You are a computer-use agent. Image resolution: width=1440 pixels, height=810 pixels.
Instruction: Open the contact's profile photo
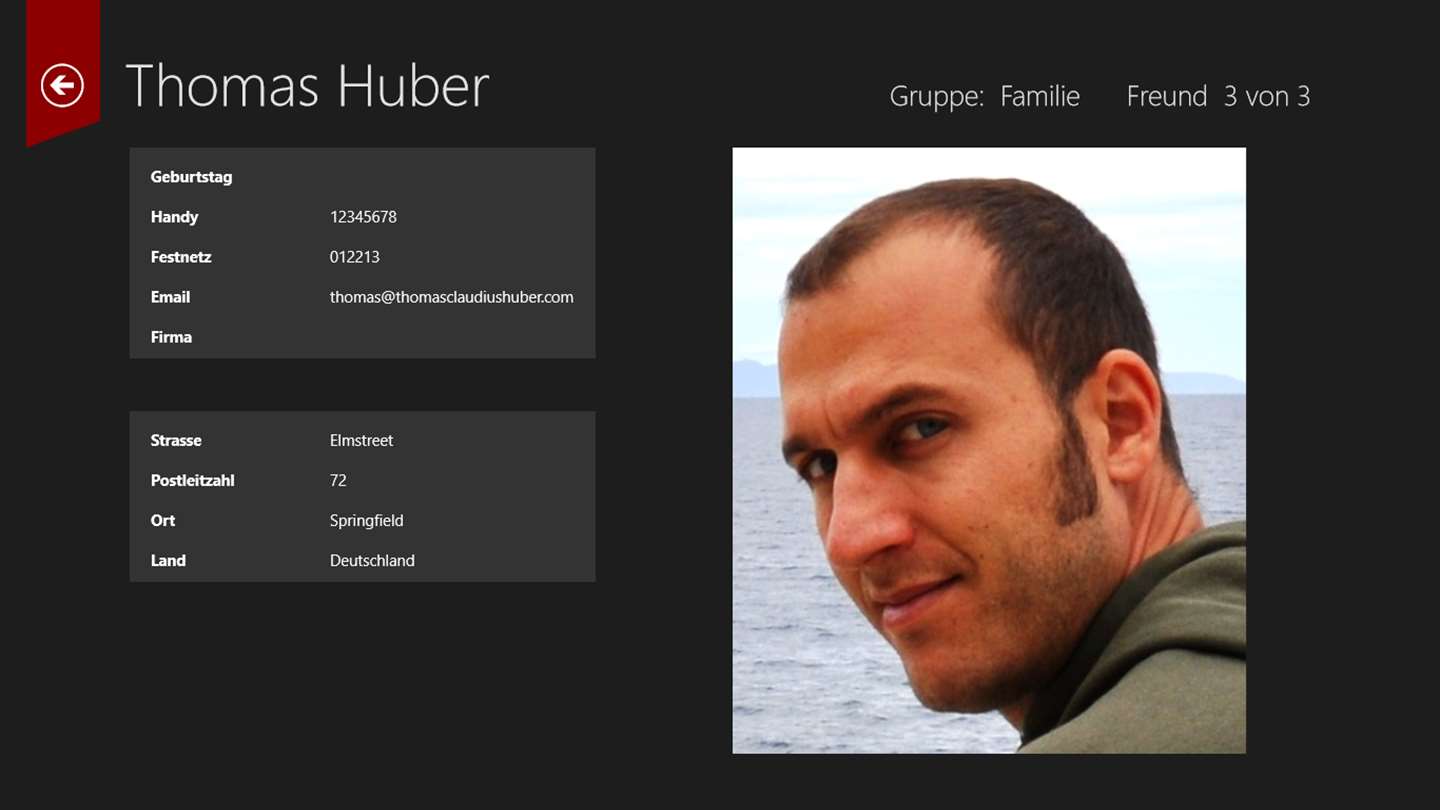(x=989, y=450)
